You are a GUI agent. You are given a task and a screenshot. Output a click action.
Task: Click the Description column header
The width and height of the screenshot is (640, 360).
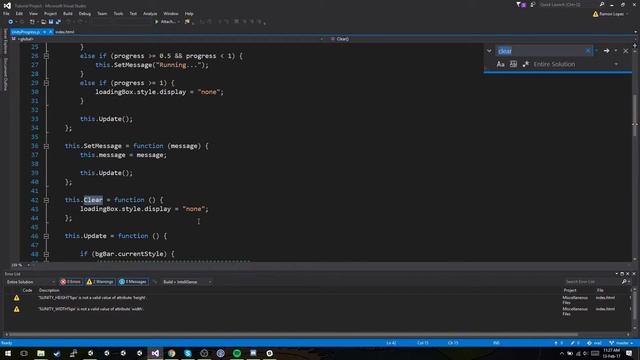(x=49, y=290)
